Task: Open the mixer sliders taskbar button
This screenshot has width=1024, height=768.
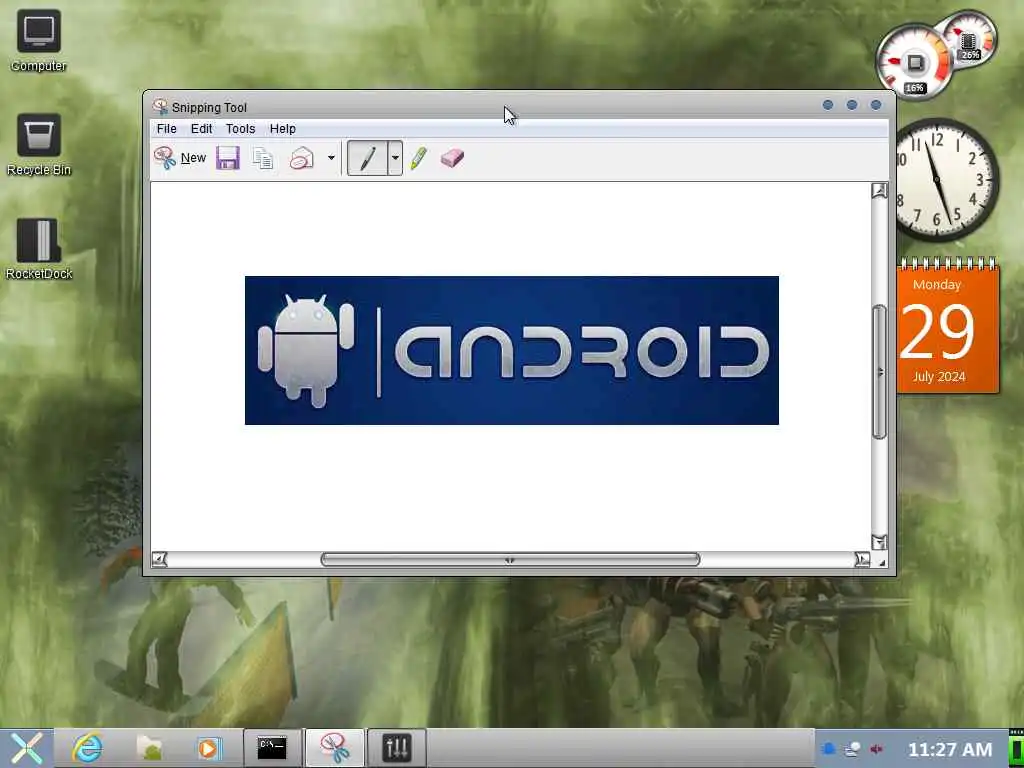Action: pyautogui.click(x=397, y=748)
